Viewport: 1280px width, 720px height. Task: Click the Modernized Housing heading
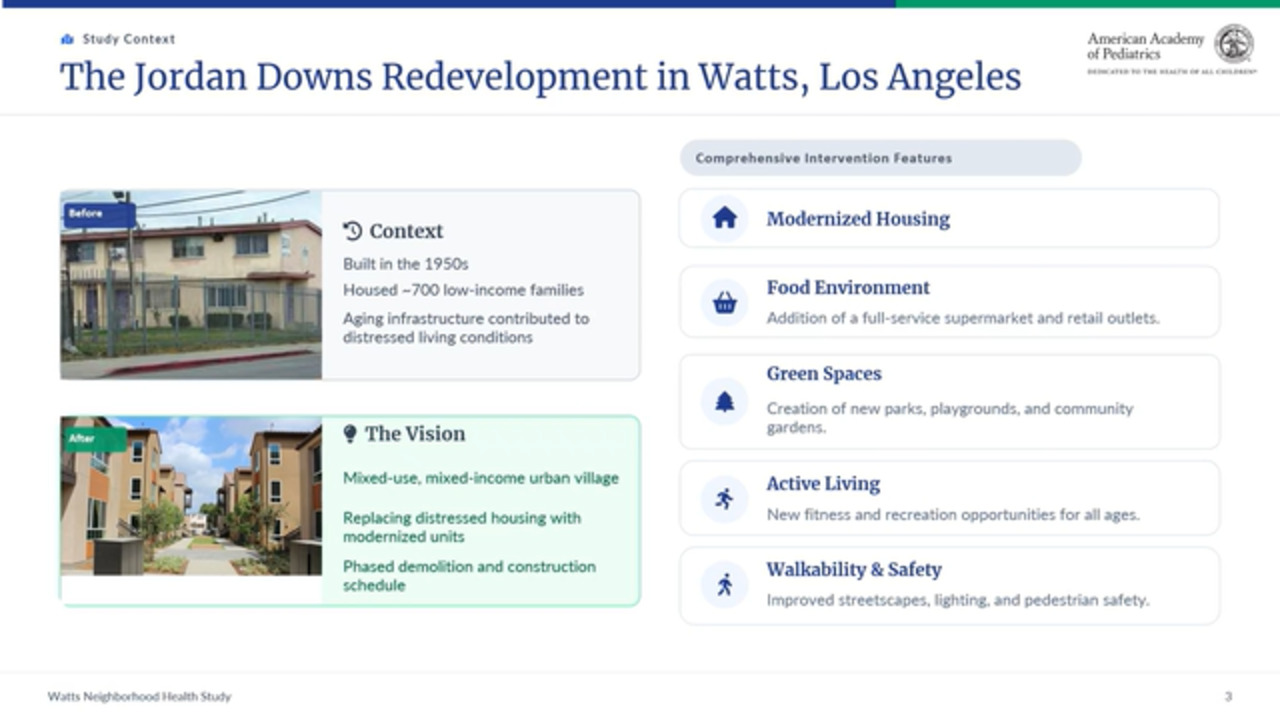[858, 219]
